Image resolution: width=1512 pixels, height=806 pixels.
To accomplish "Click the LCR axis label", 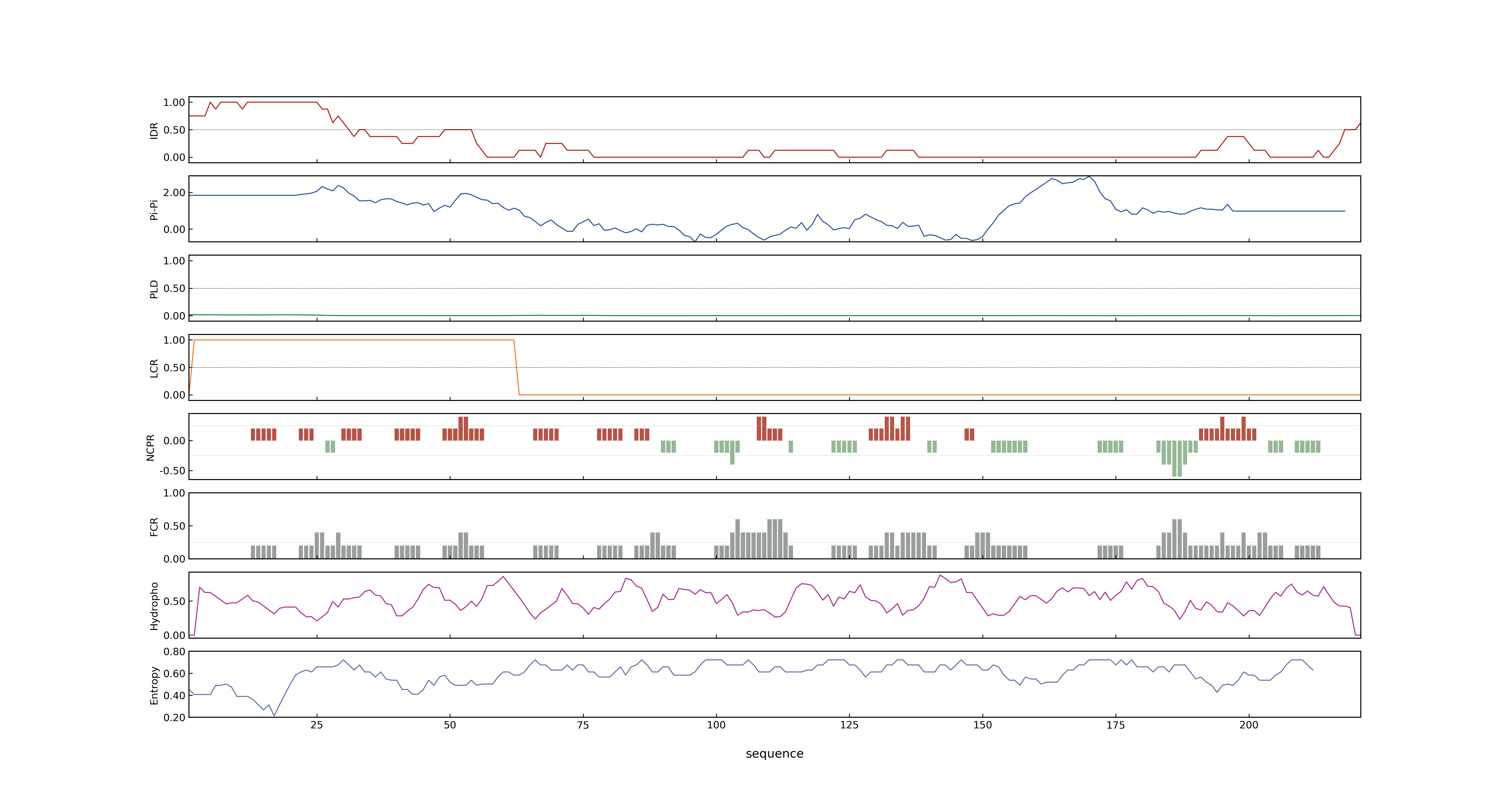I will [x=154, y=368].
